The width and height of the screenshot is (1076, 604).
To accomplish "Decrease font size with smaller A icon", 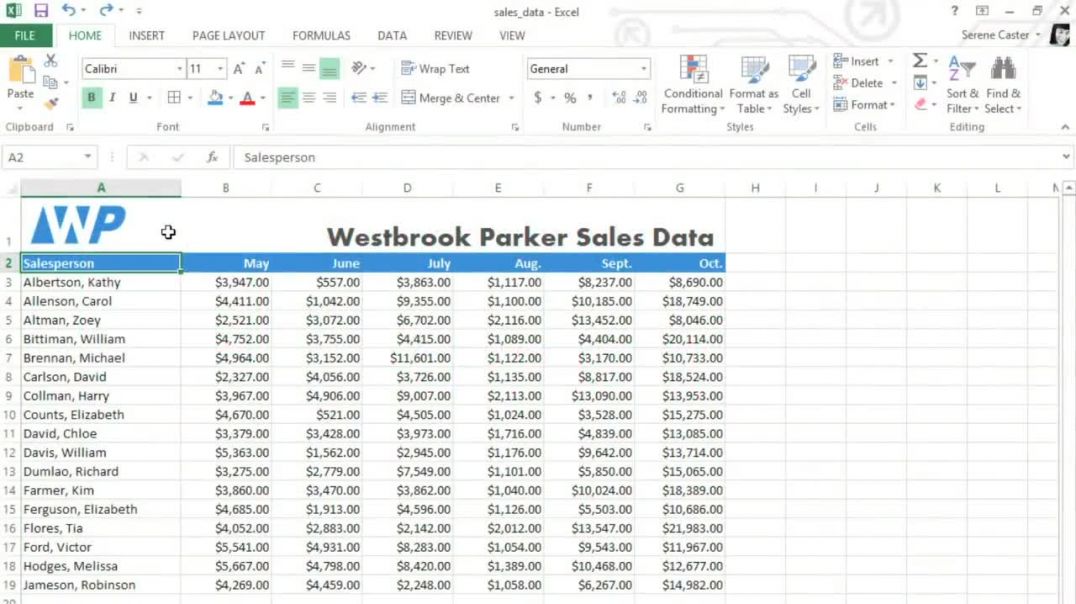I will click(x=259, y=69).
